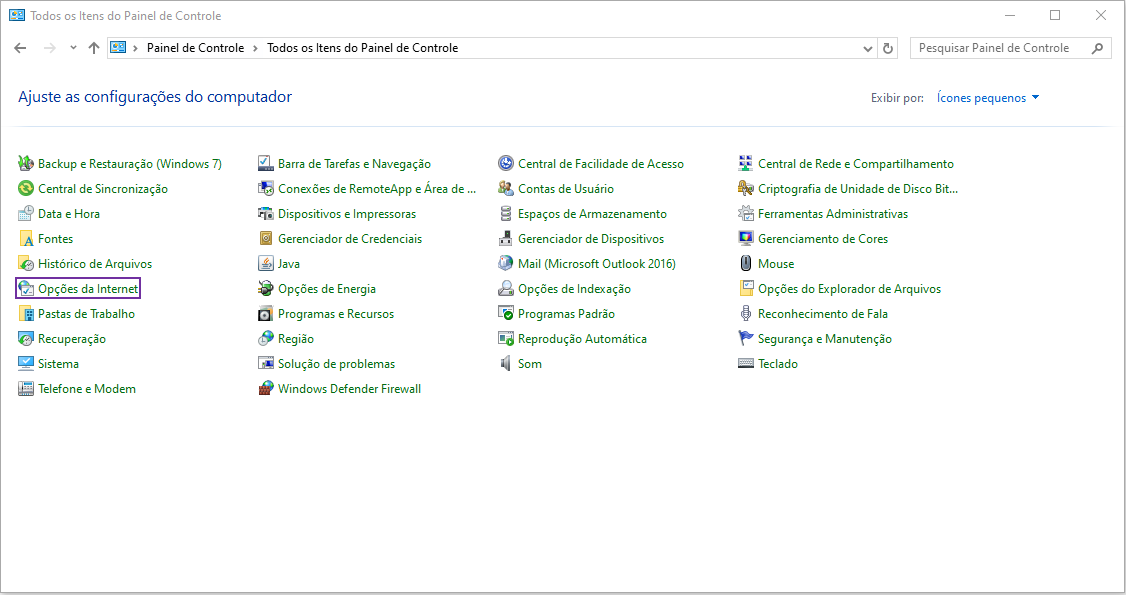
Task: Click the Pastas de Trabalho icon
Action: [x=26, y=314]
